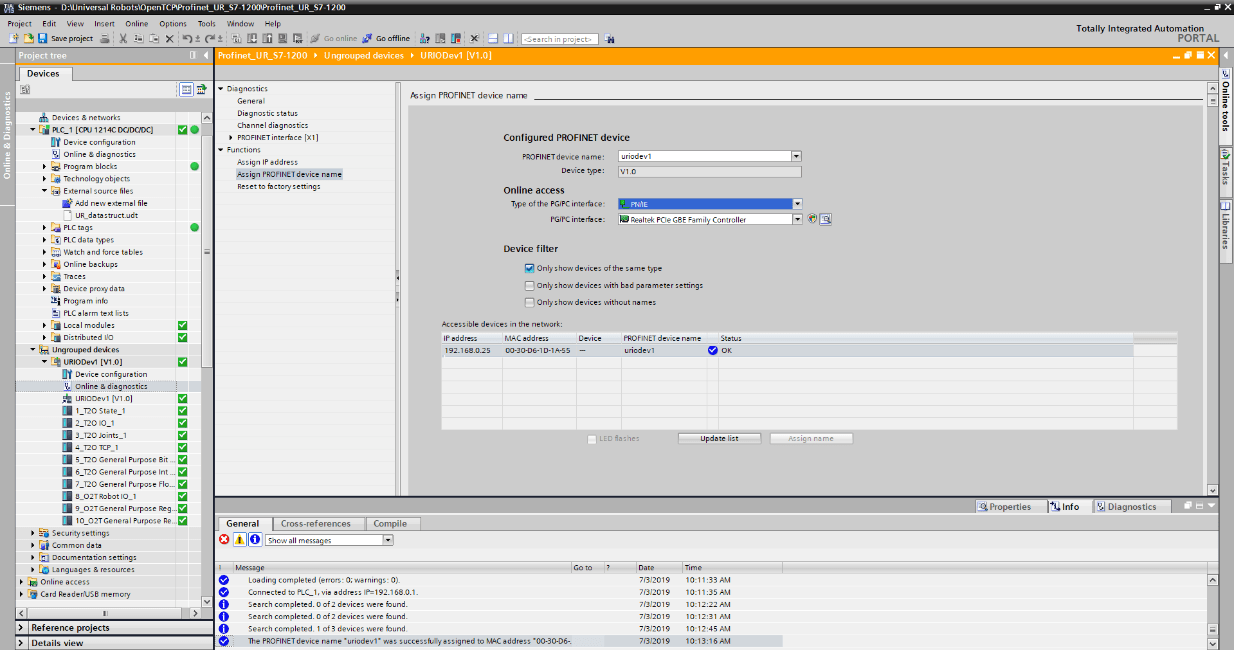
Task: Click the Save project button
Action: [x=65, y=38]
